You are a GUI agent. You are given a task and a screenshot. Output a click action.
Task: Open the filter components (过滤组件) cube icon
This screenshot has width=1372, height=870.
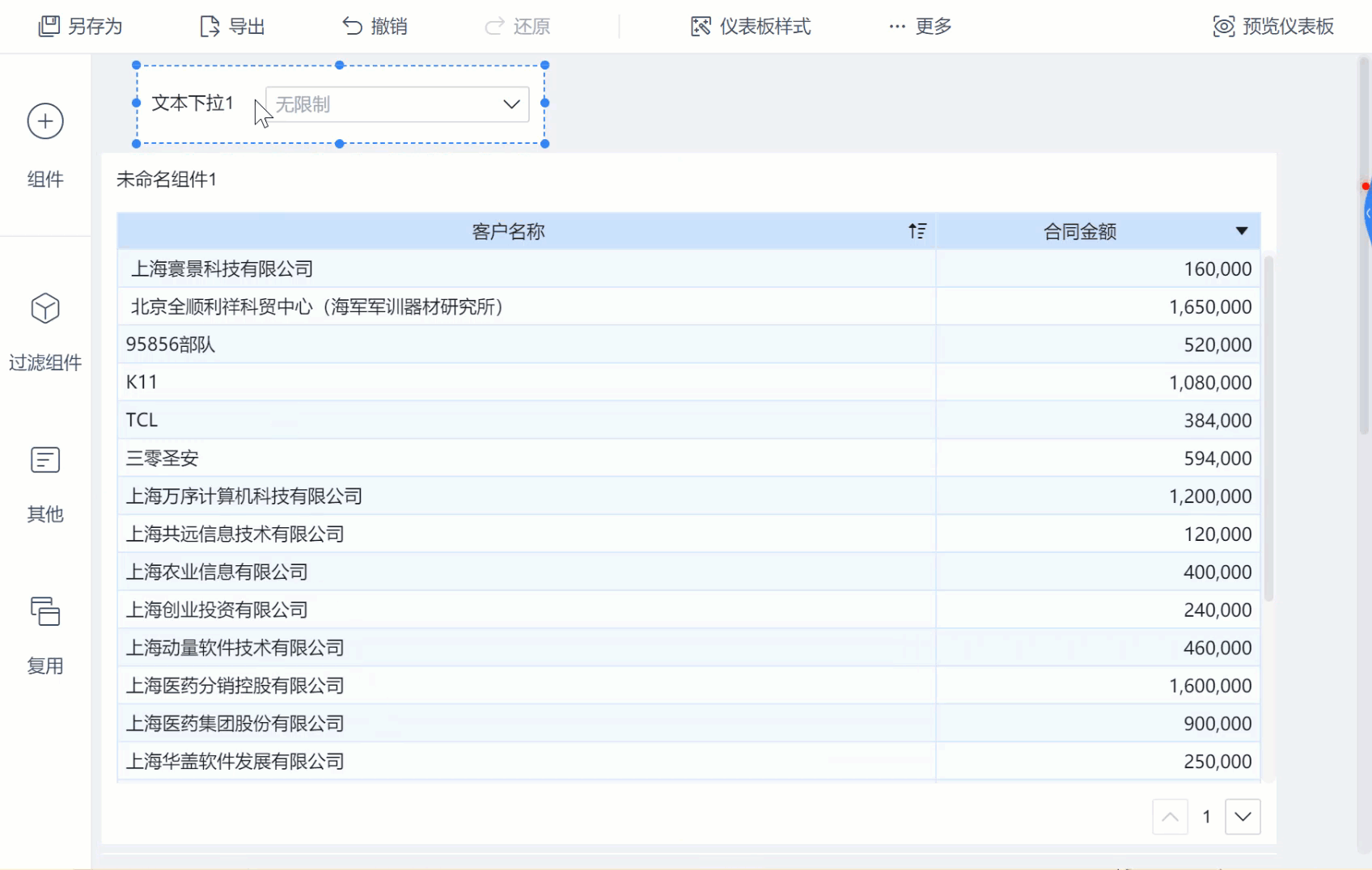[45, 308]
